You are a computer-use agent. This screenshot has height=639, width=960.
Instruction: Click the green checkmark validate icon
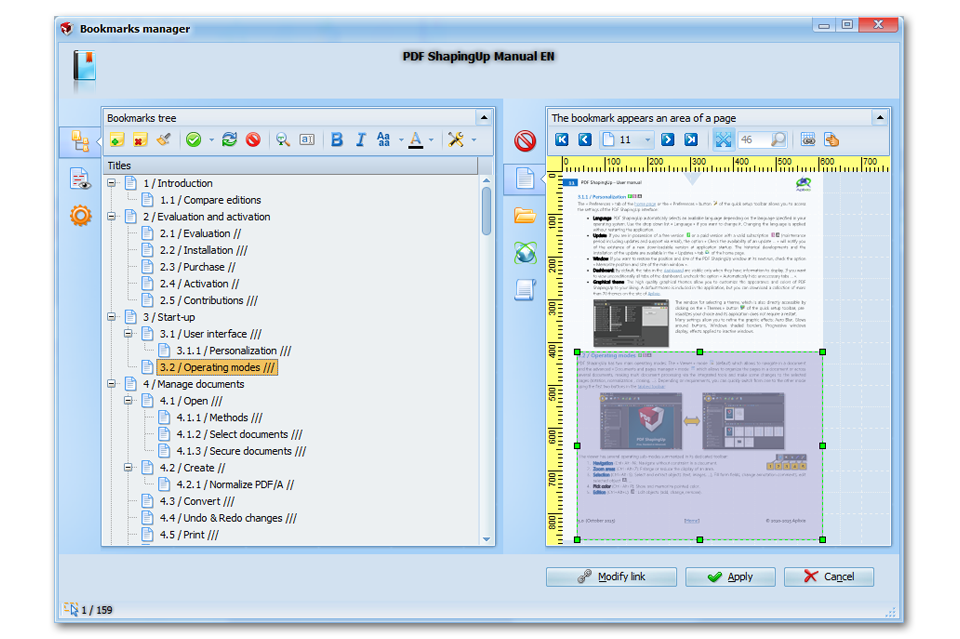click(x=193, y=140)
